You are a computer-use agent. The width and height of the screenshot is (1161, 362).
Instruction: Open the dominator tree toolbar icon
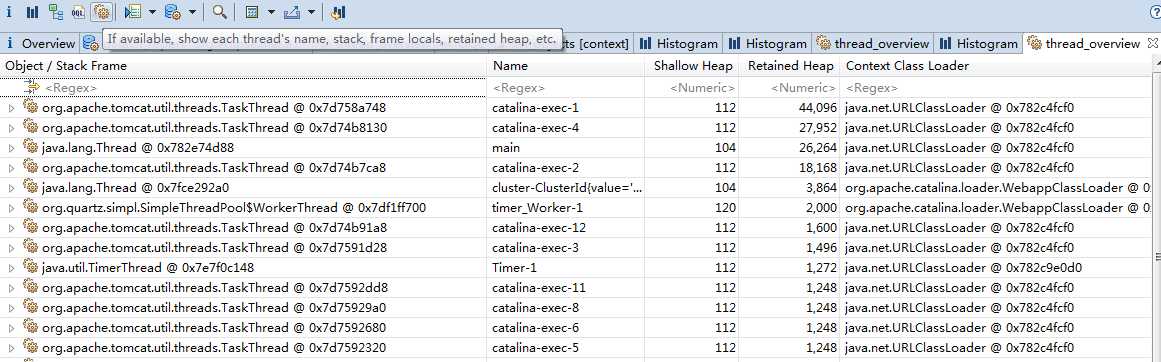(x=56, y=12)
